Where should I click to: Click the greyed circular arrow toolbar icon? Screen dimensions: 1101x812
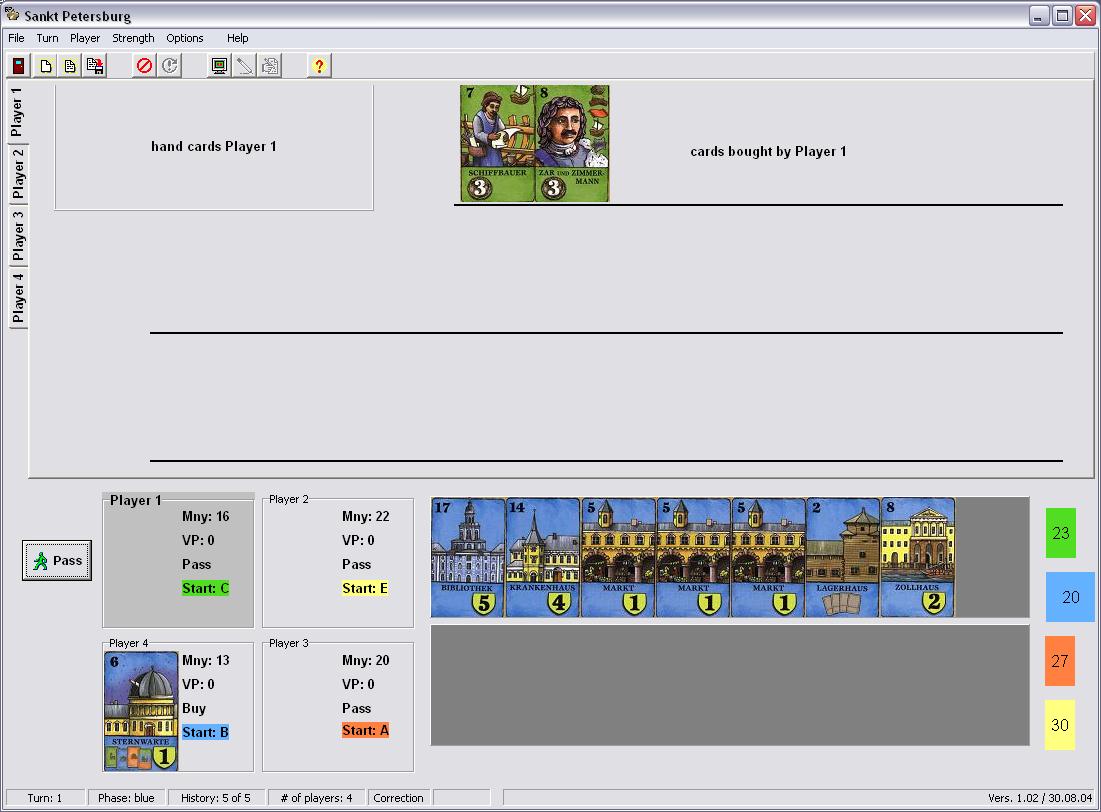(169, 66)
